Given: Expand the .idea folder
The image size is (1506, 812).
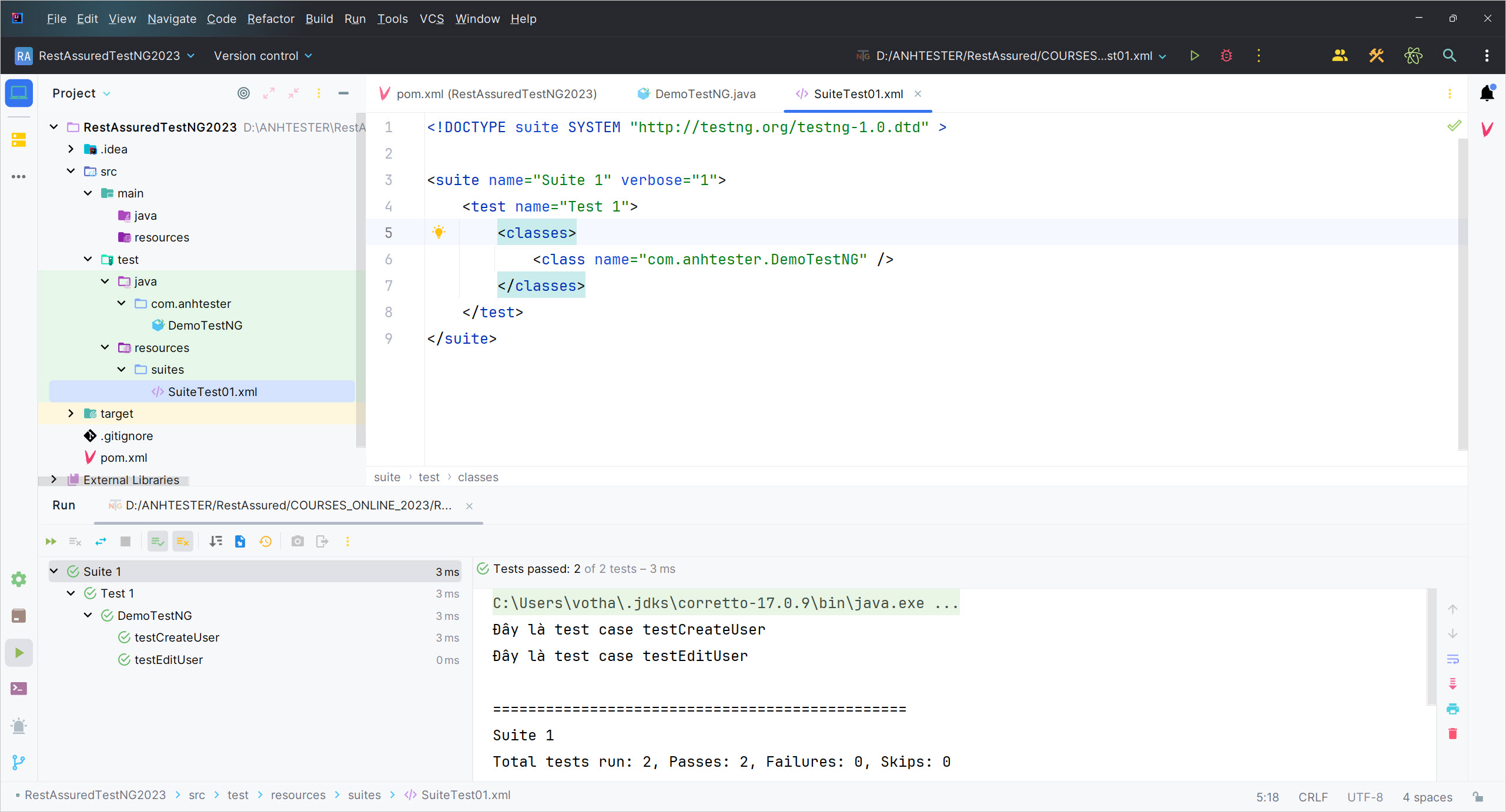Looking at the screenshot, I should [71, 149].
